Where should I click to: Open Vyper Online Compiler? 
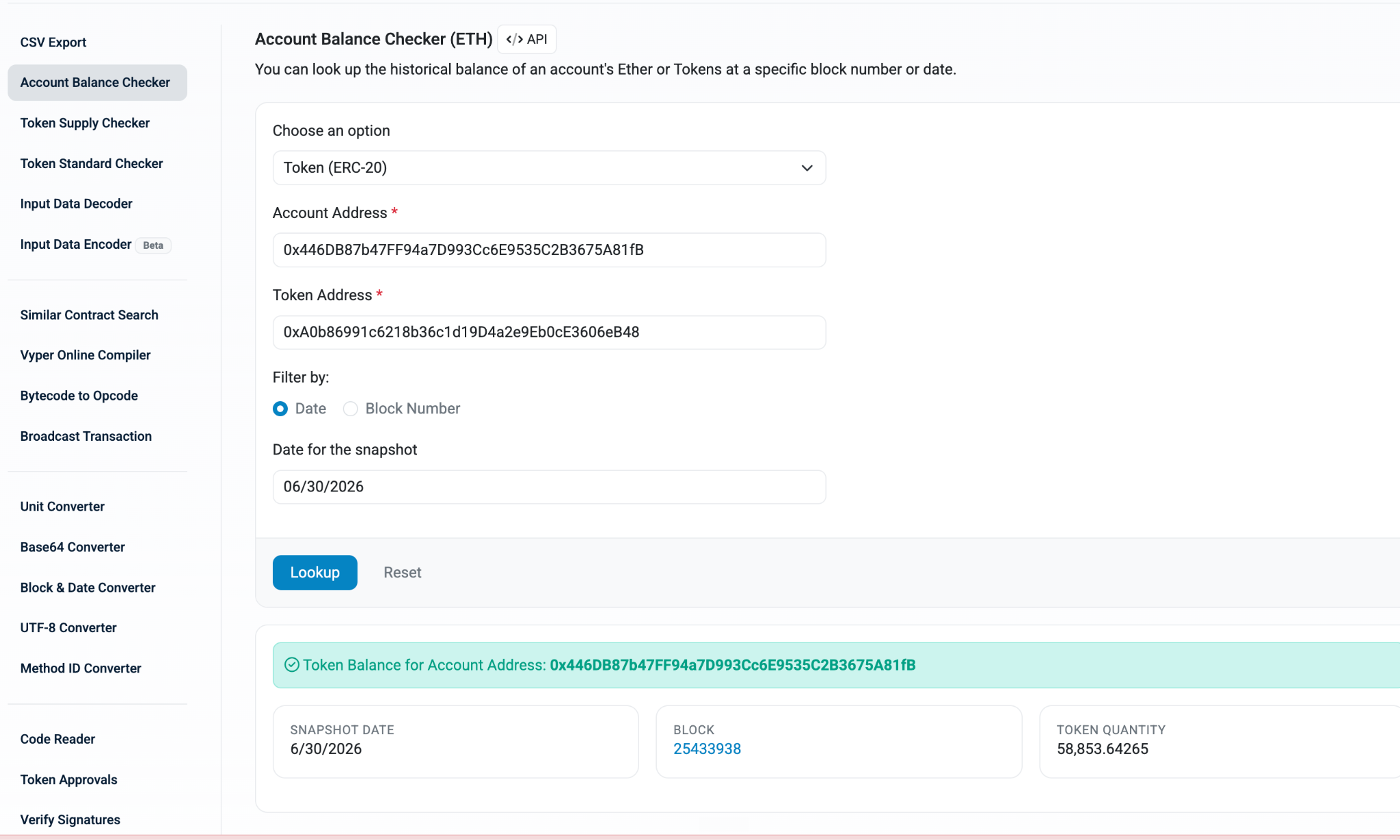(x=85, y=355)
